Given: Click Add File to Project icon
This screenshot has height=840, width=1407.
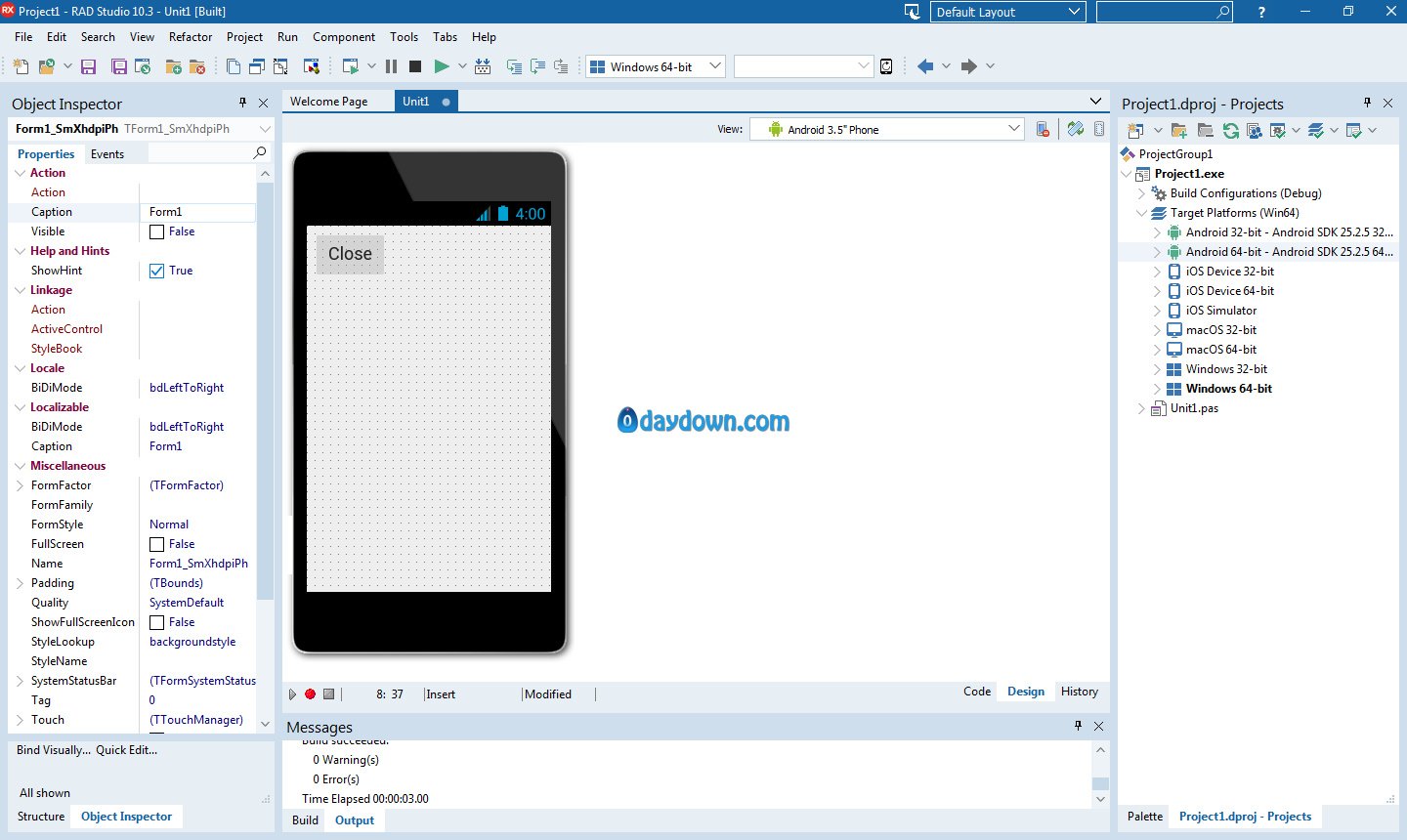Looking at the screenshot, I should click(173, 66).
